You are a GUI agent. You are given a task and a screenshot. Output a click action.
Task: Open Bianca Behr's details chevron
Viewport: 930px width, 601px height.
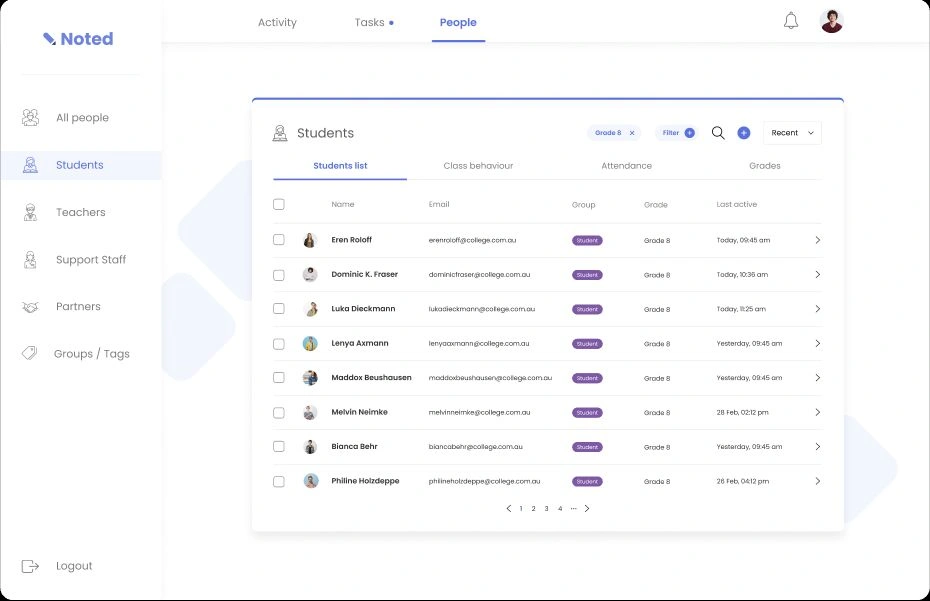pyautogui.click(x=817, y=447)
